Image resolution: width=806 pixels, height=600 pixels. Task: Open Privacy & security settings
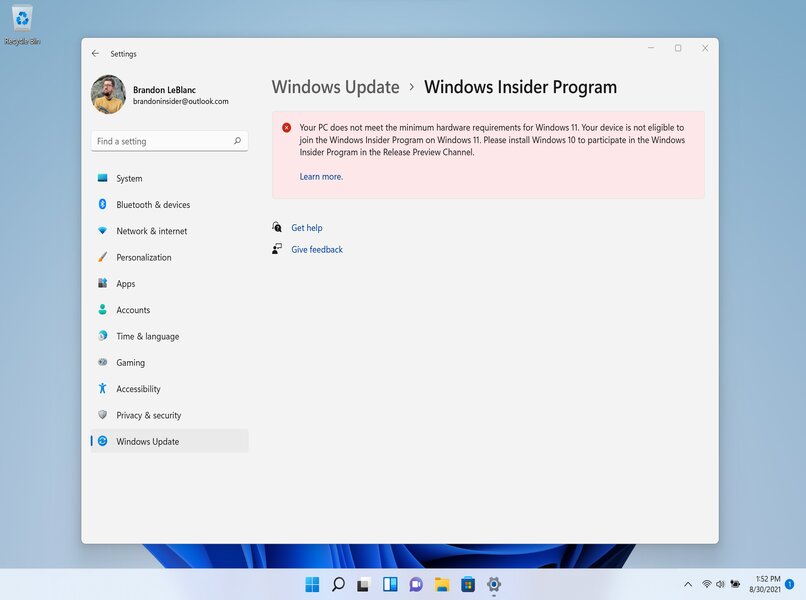146,415
